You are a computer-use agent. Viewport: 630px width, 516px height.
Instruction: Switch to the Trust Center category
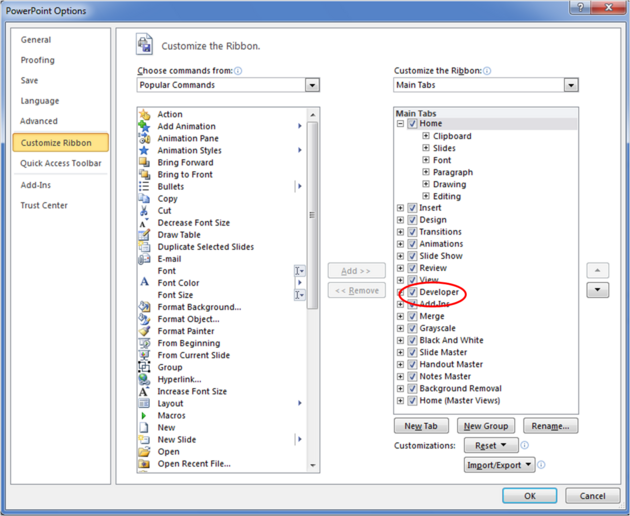tap(45, 206)
